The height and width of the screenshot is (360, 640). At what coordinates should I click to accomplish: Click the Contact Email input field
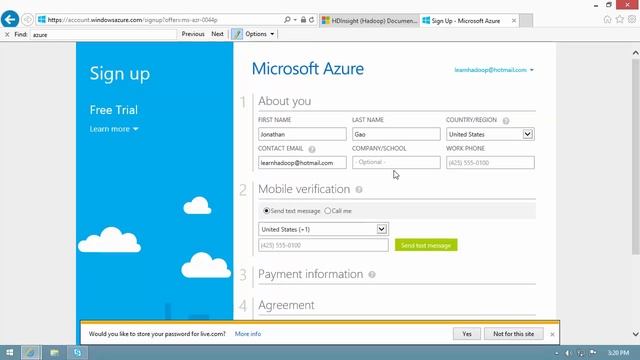pyautogui.click(x=302, y=162)
